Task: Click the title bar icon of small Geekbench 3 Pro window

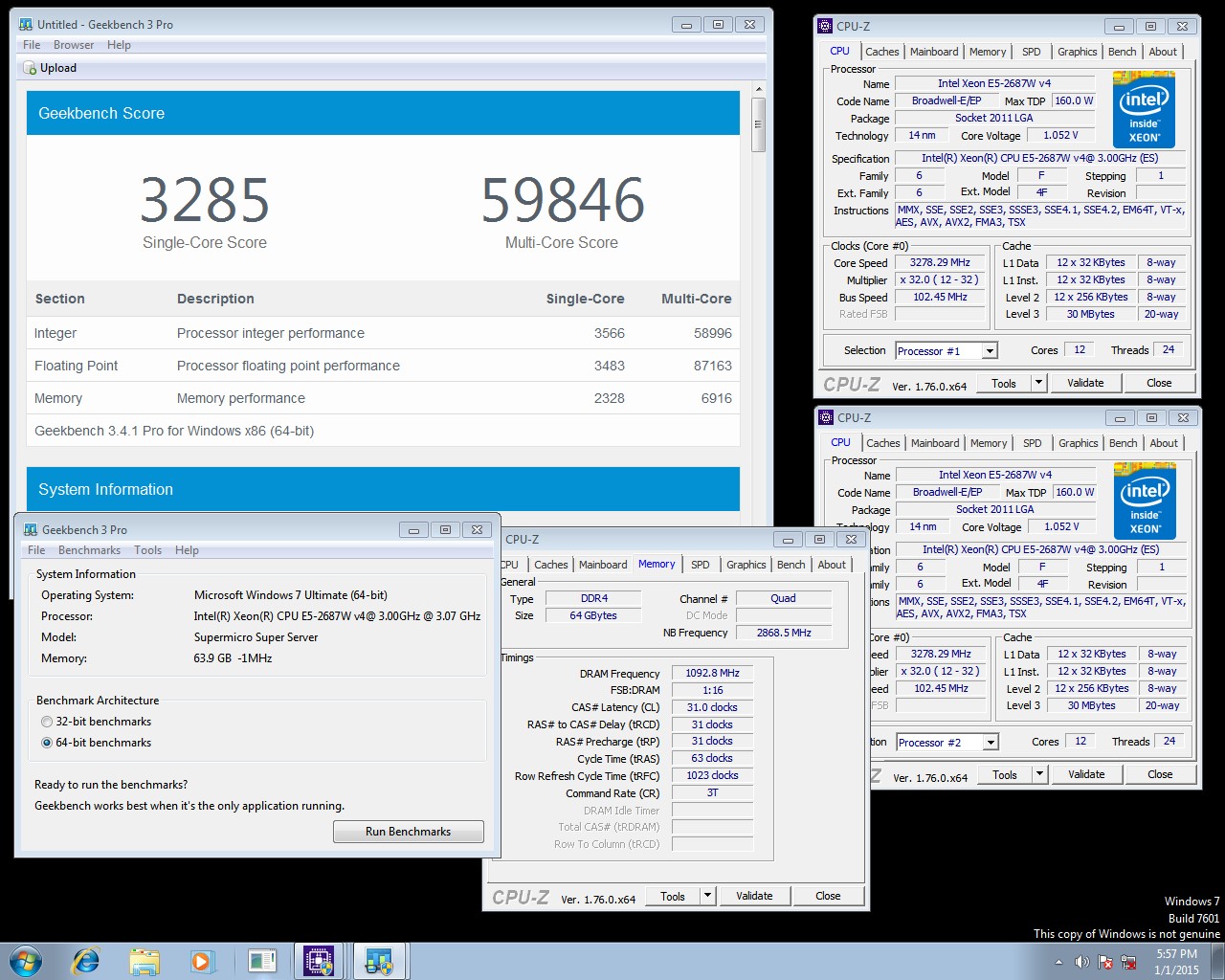Action: 31,529
